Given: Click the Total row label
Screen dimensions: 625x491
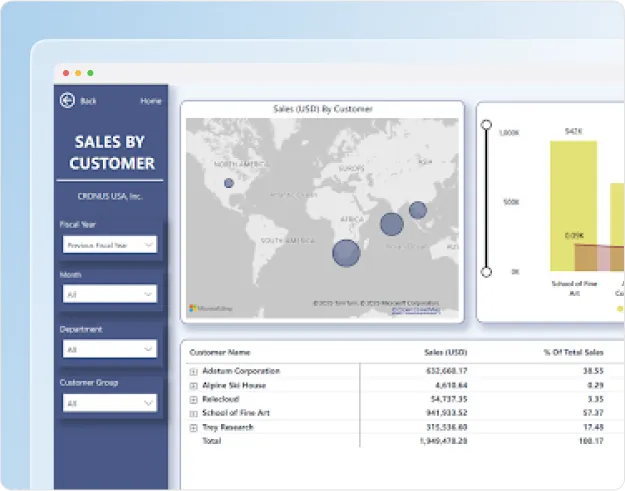Looking at the screenshot, I should 211,441.
